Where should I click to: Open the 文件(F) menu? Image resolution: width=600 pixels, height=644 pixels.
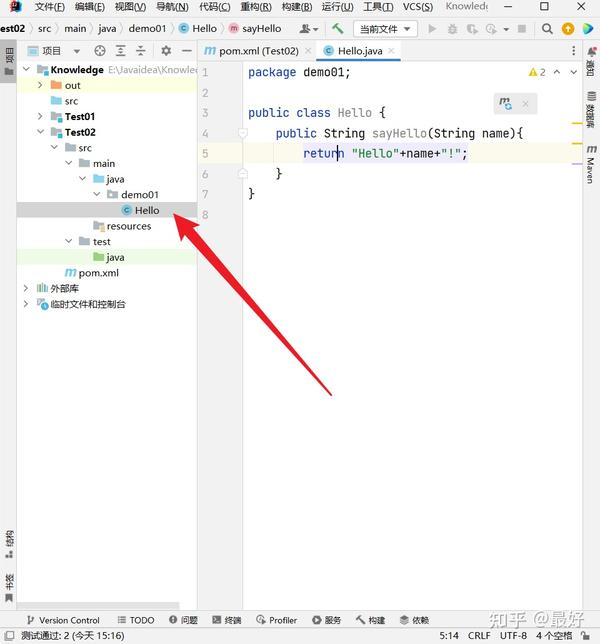(50, 7)
